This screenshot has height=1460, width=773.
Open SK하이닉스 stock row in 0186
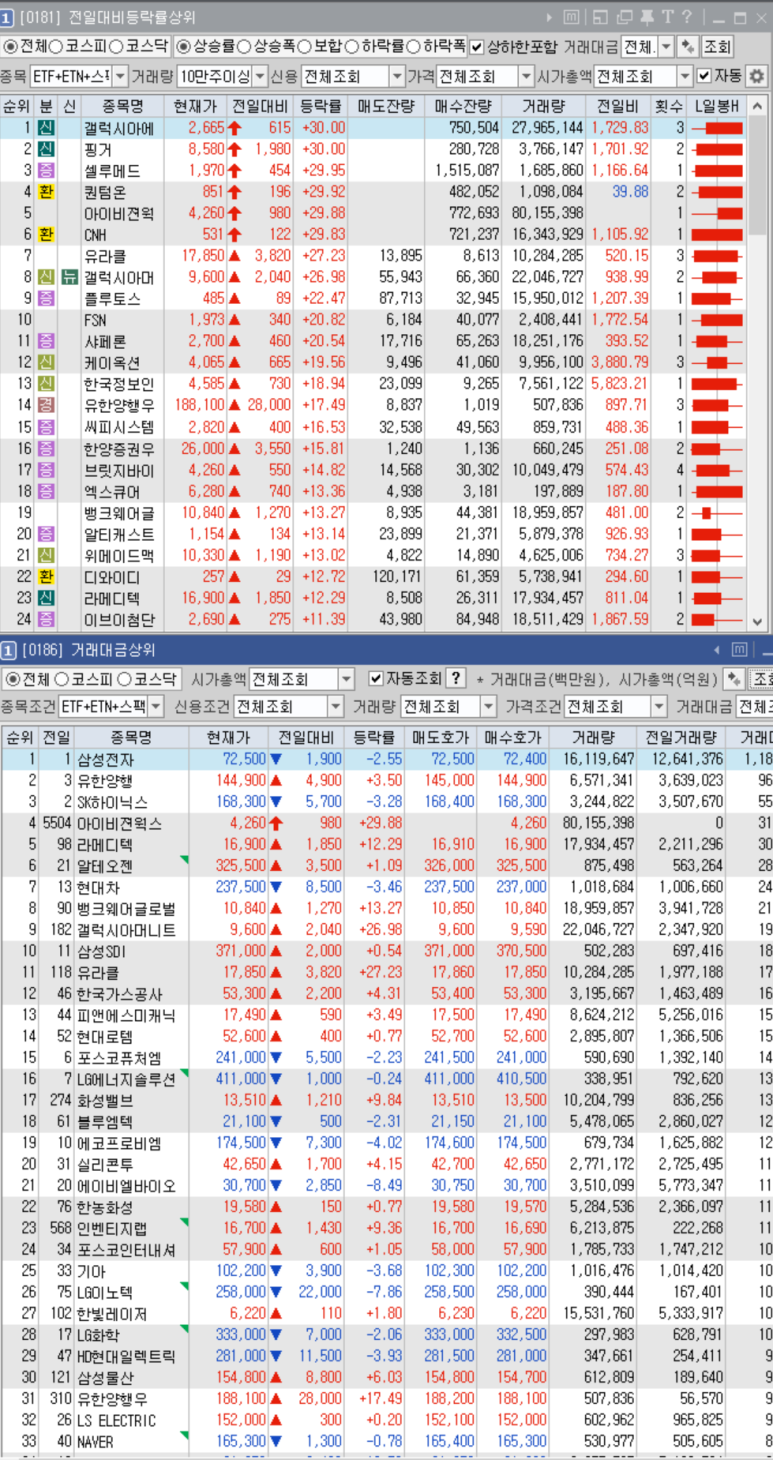coord(386,802)
